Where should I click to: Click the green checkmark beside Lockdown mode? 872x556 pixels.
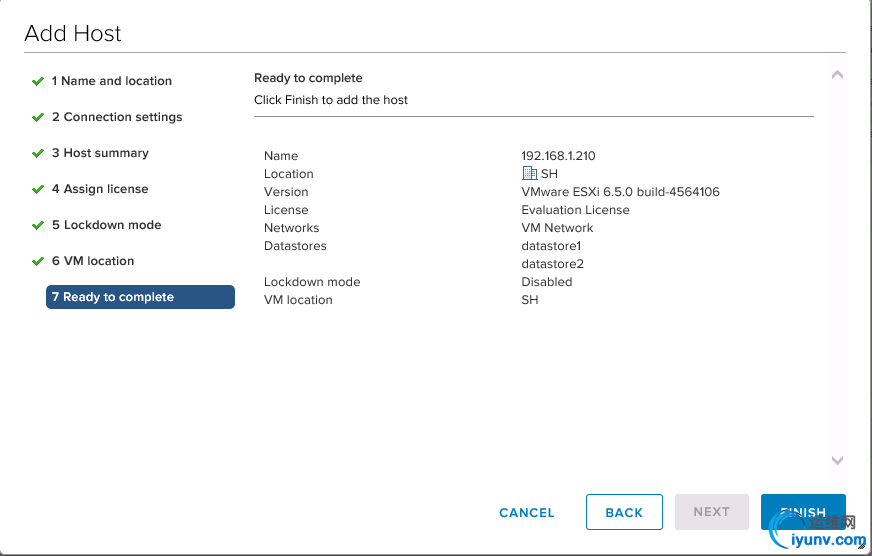[38, 225]
